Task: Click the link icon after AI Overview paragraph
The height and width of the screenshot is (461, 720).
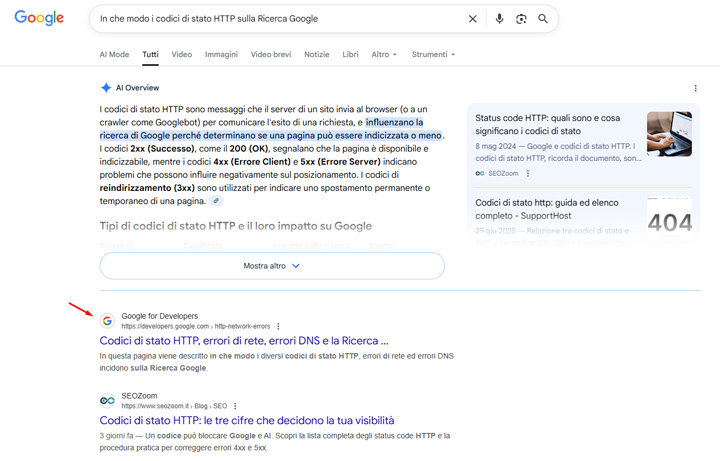Action: [x=217, y=201]
